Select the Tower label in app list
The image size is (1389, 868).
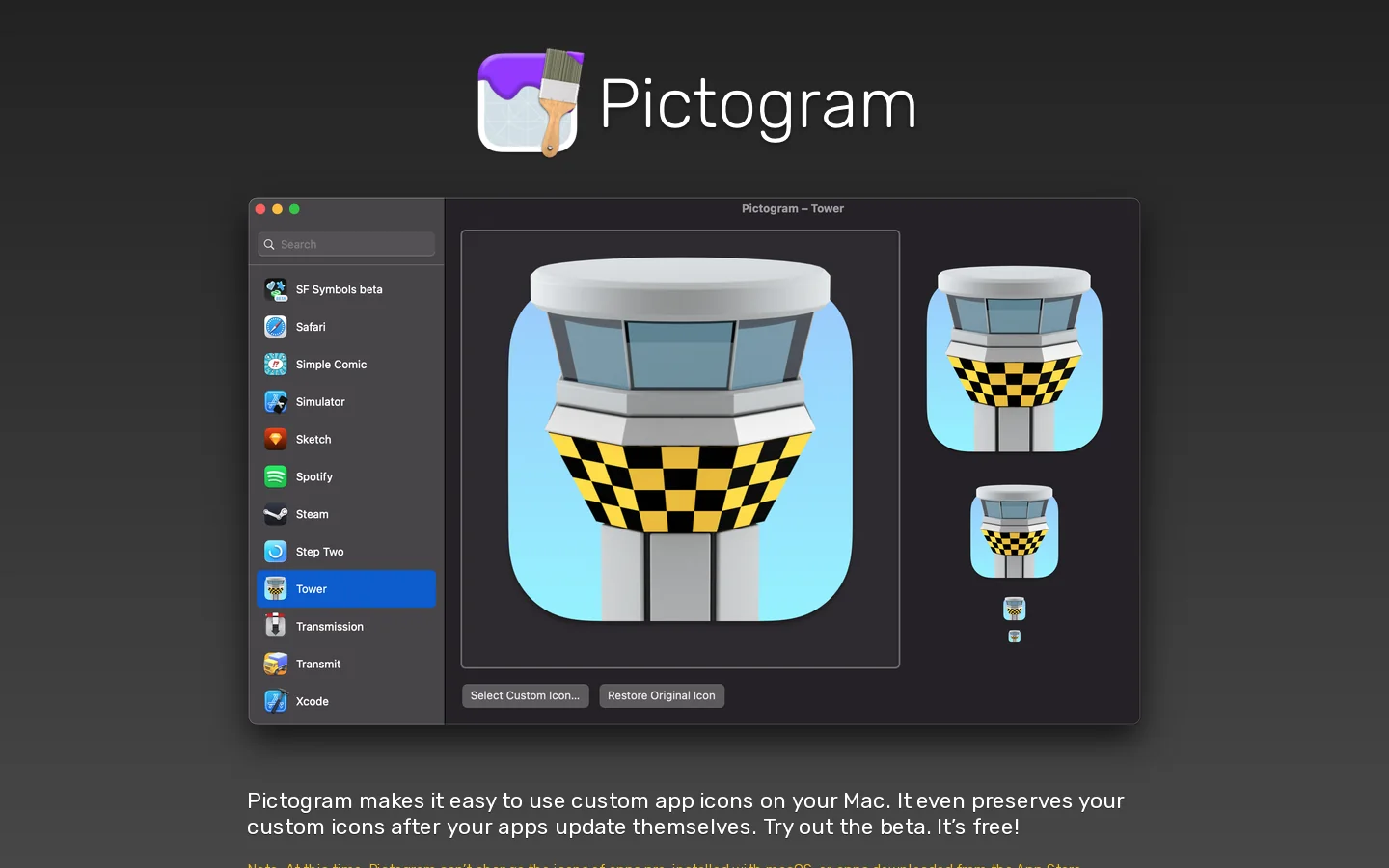tap(312, 589)
